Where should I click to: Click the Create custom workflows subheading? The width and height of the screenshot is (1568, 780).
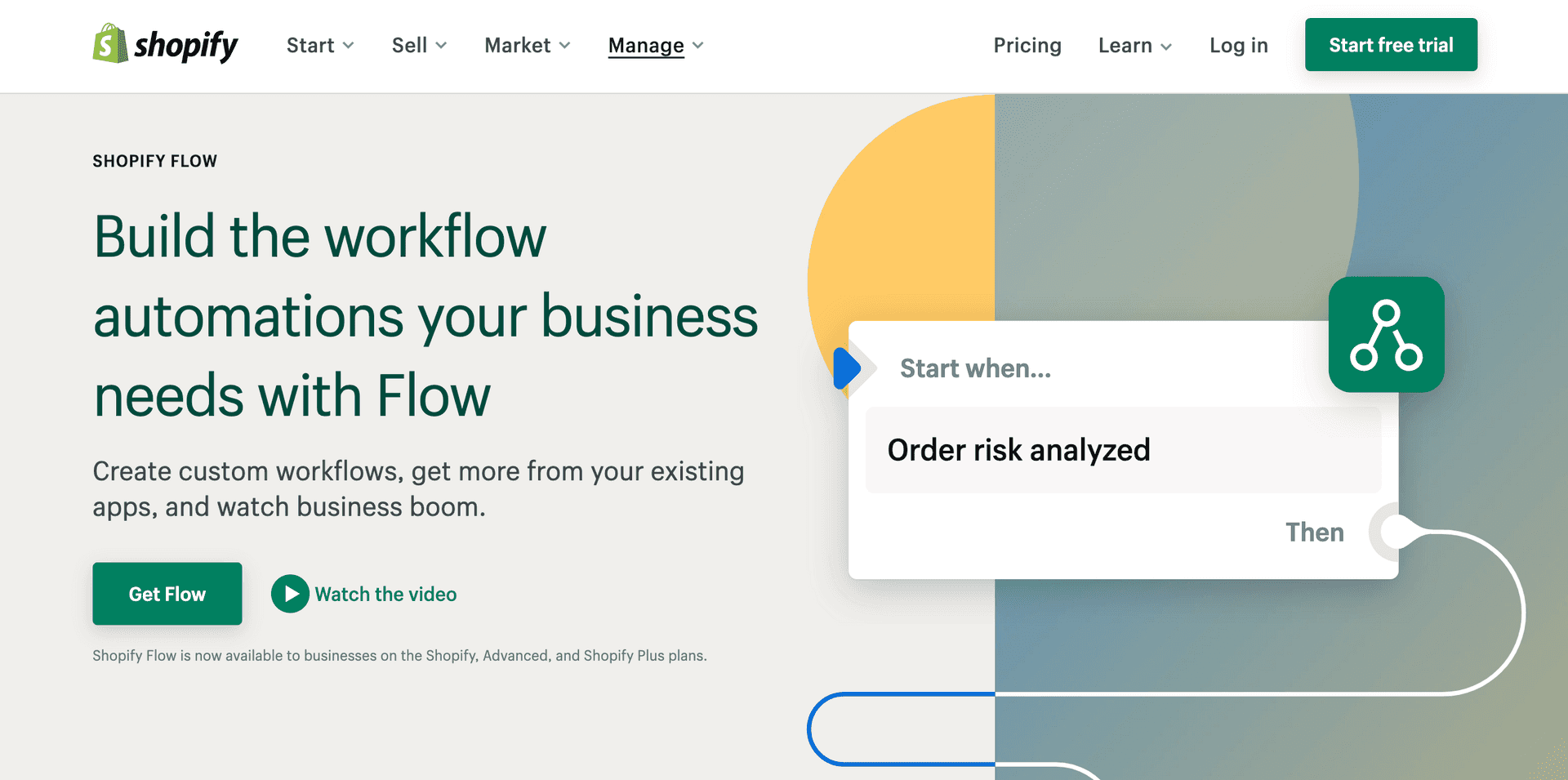pos(418,488)
